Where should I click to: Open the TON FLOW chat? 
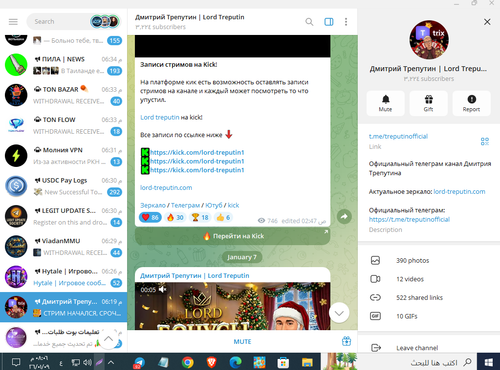tap(63, 125)
